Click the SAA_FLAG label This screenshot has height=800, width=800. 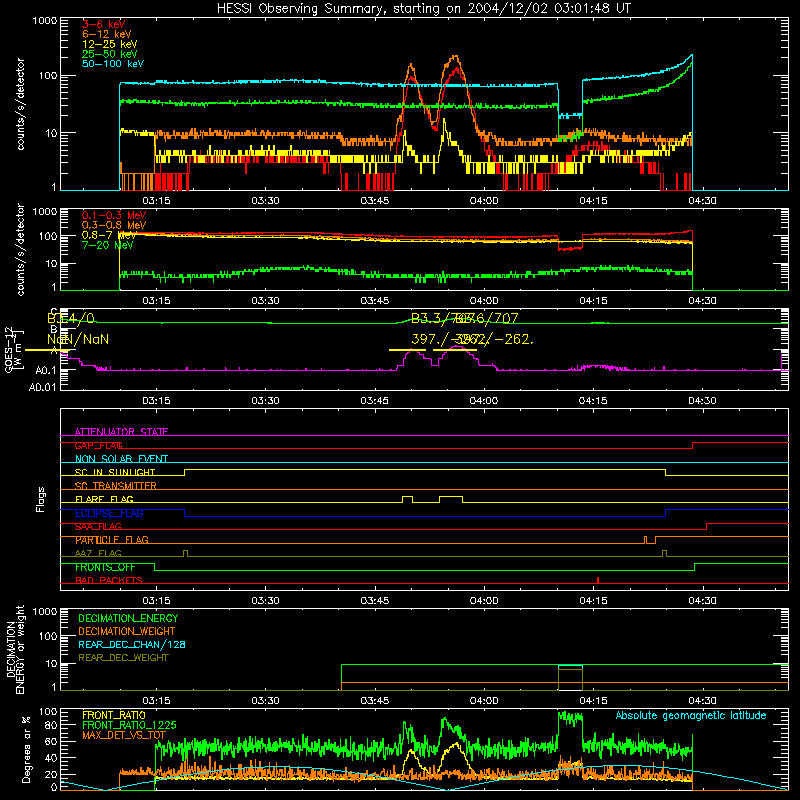pyautogui.click(x=98, y=527)
